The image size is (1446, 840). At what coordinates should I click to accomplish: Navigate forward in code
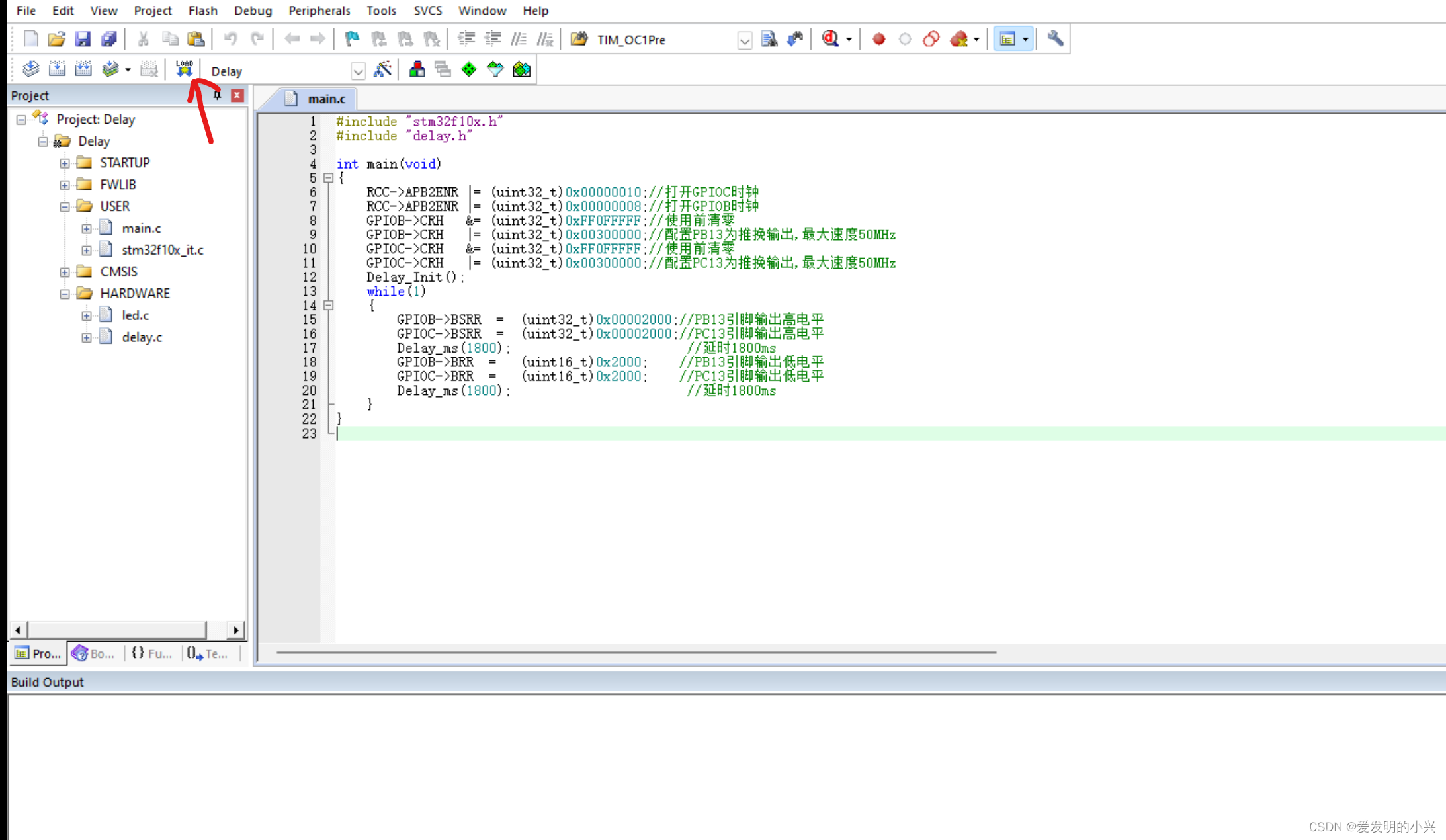click(318, 39)
